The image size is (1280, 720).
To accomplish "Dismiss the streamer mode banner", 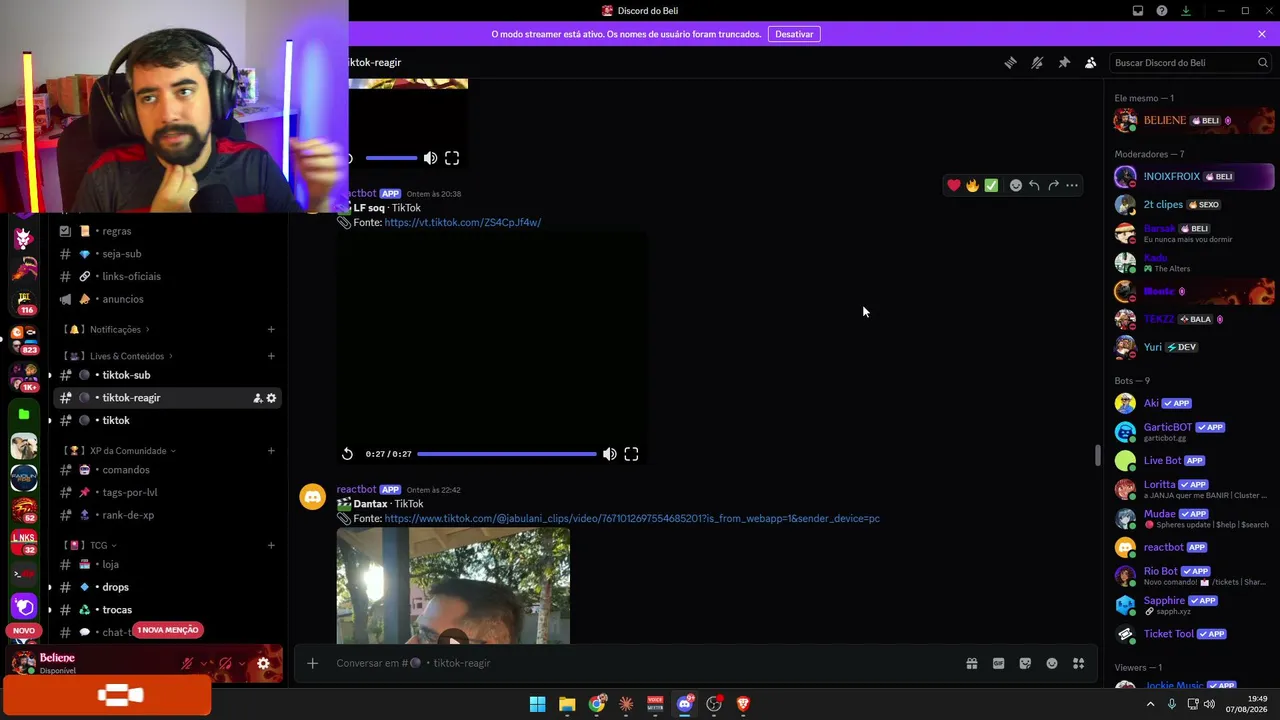I will click(x=1262, y=34).
